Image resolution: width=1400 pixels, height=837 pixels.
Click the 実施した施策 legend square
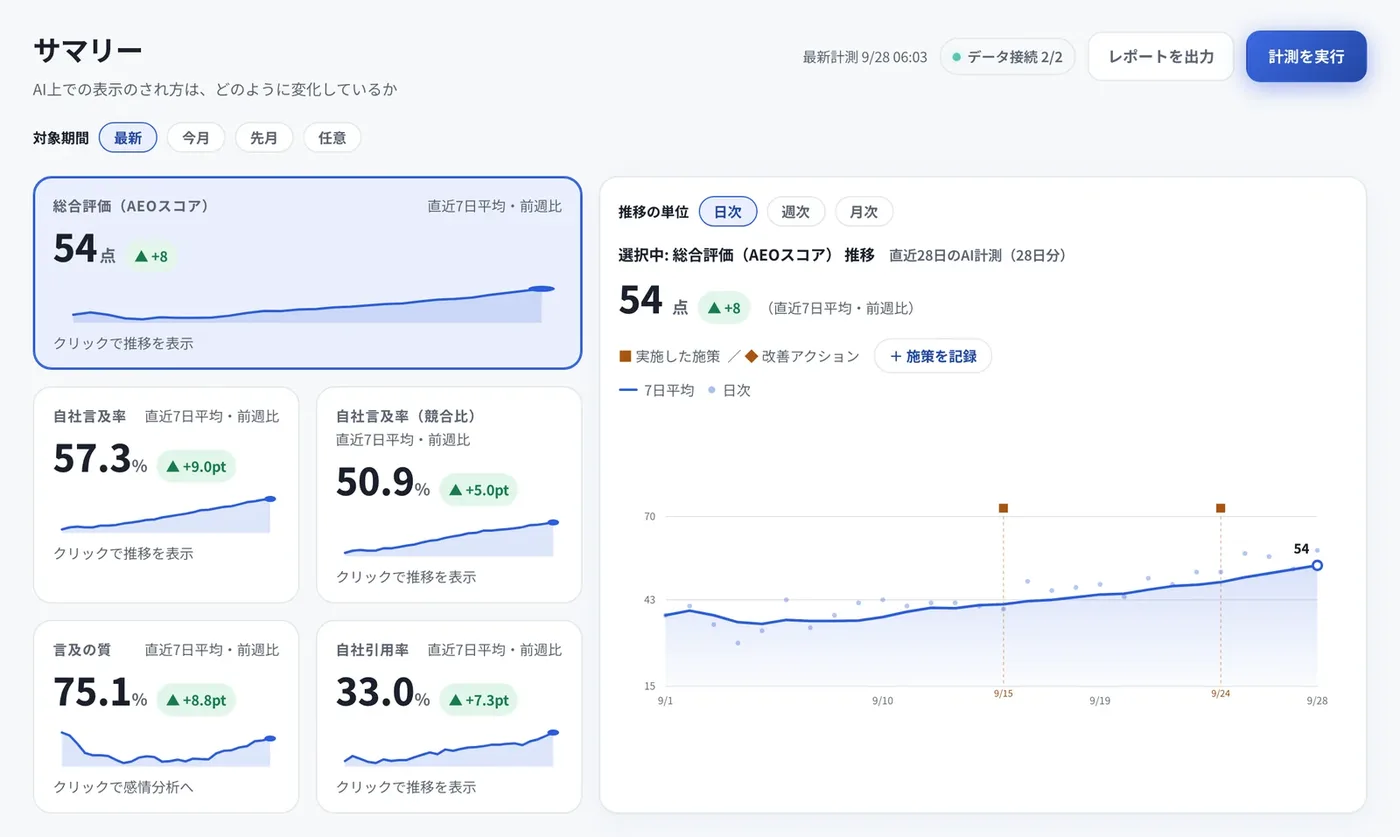(625, 356)
